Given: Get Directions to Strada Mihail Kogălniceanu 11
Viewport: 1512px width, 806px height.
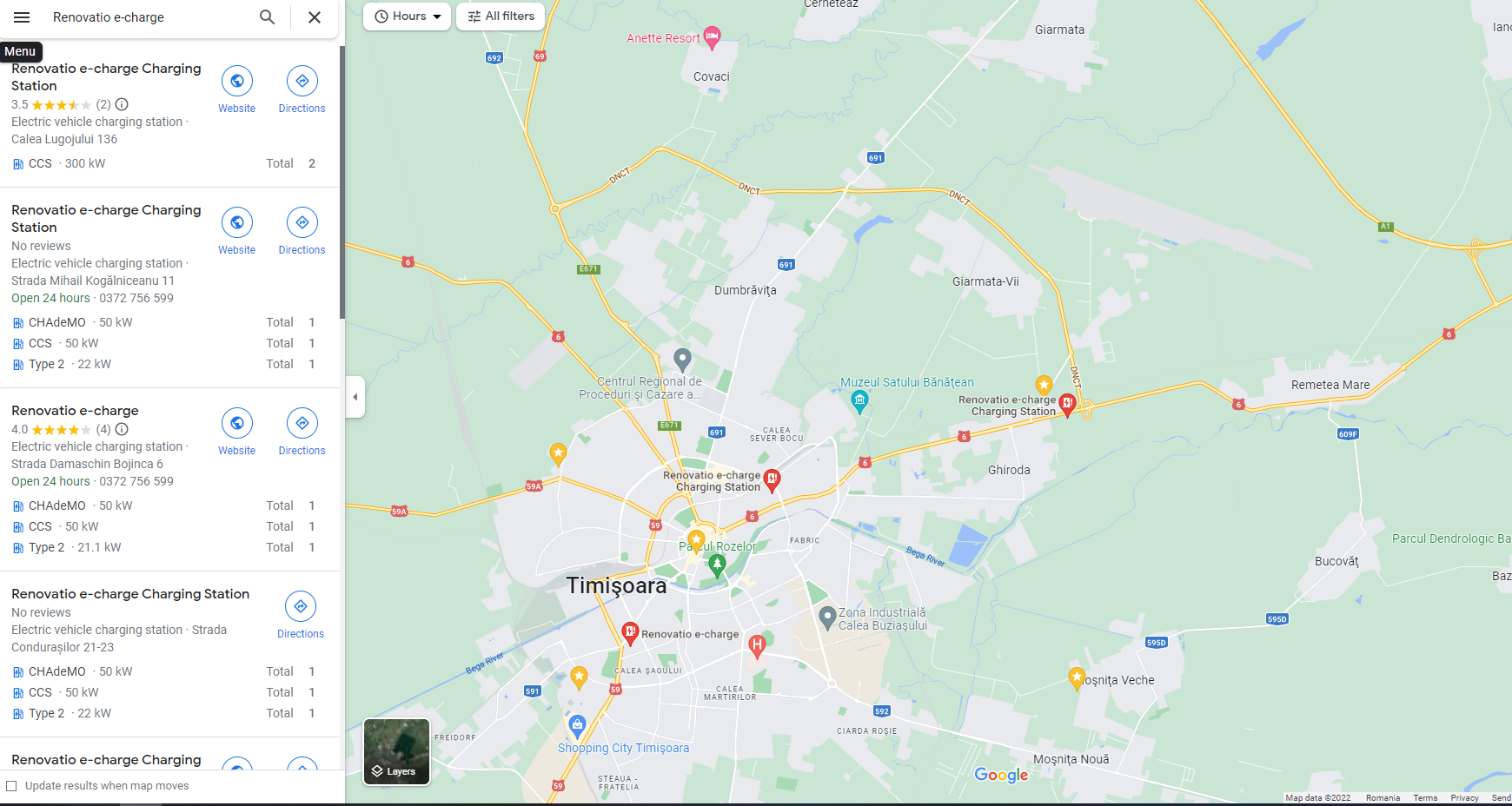Looking at the screenshot, I should (x=302, y=232).
